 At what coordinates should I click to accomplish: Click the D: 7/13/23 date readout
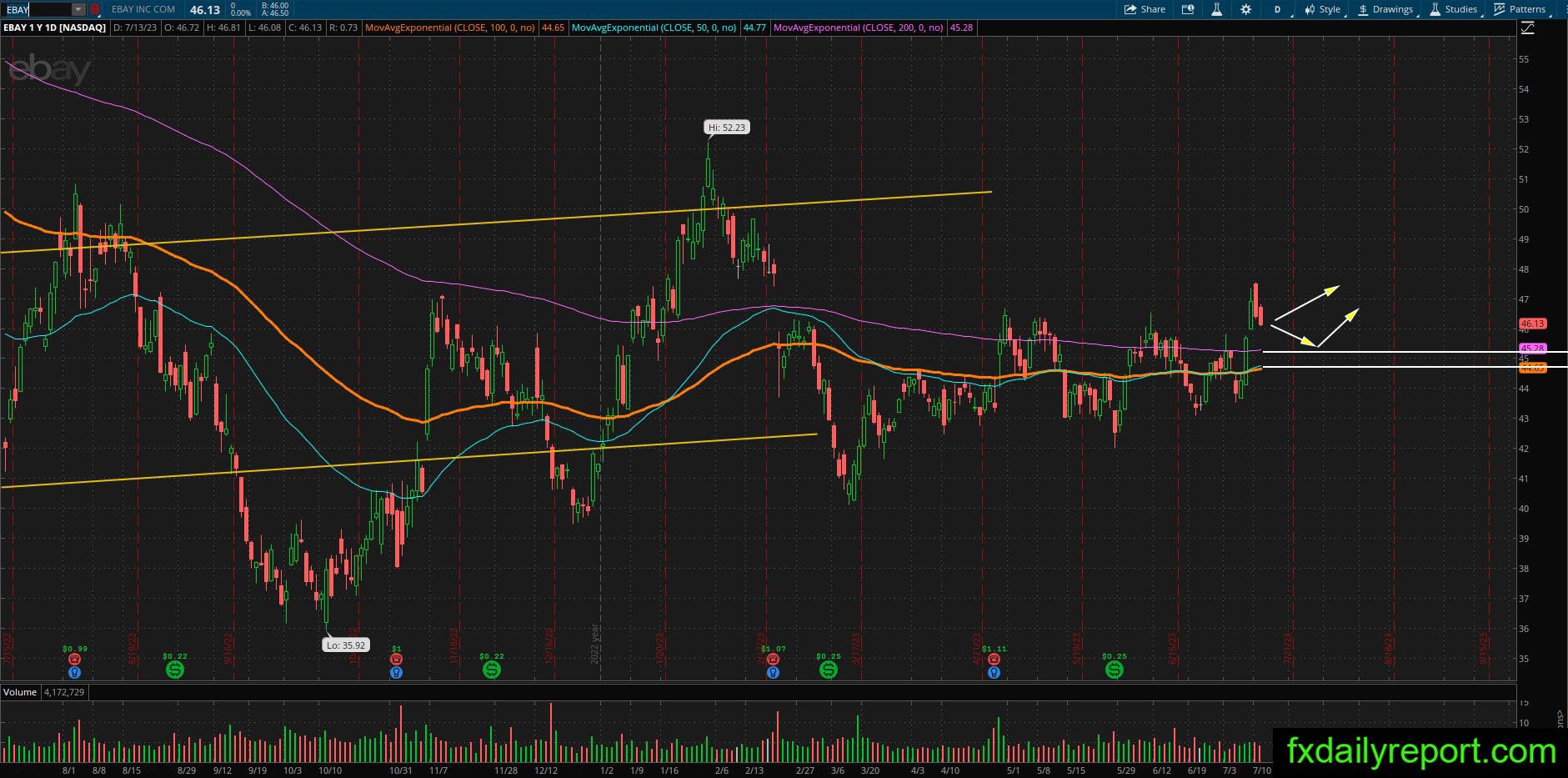click(x=136, y=28)
